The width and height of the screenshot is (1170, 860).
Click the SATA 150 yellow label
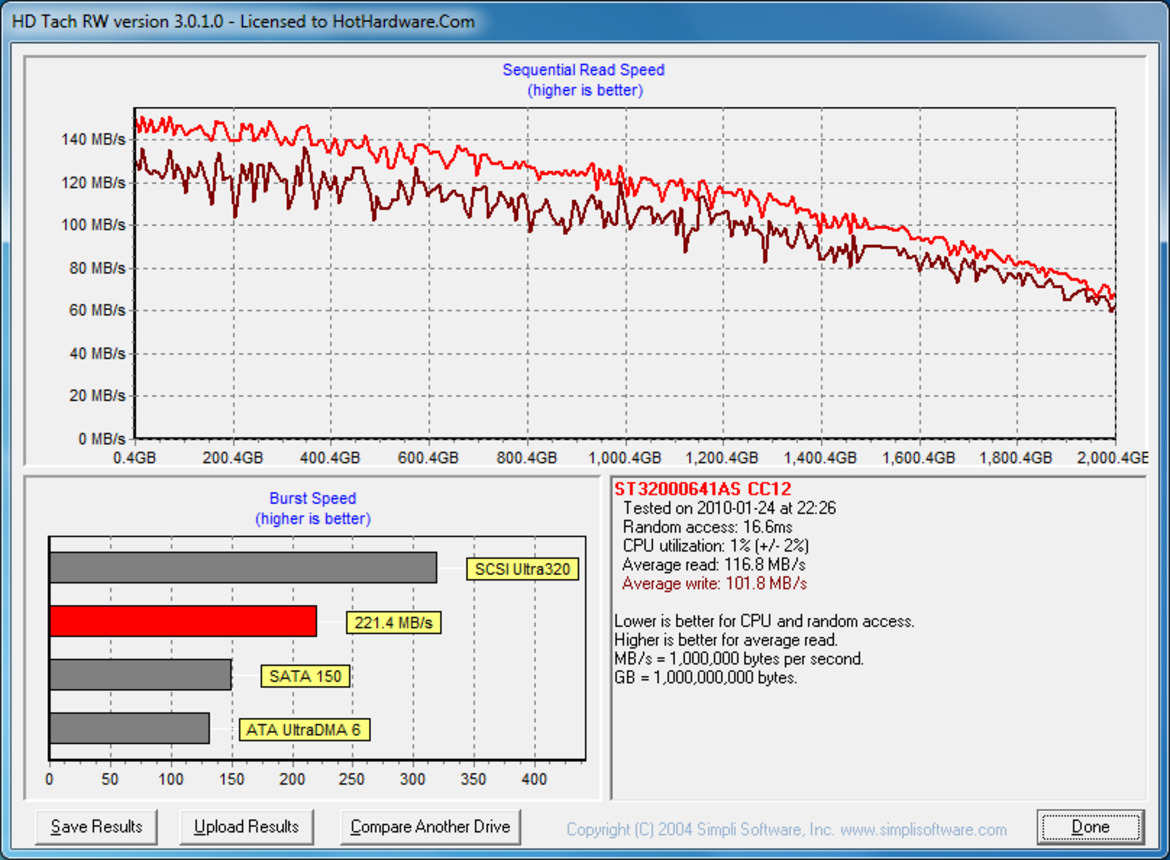(x=305, y=677)
